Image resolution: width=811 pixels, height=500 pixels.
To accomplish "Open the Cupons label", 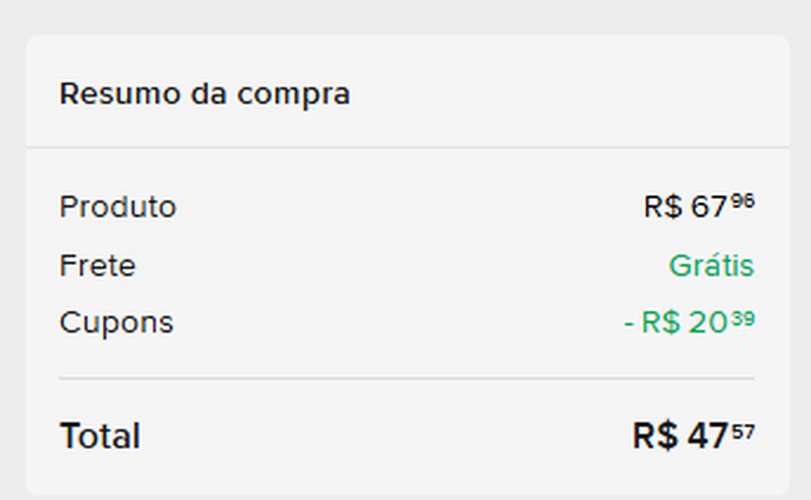I will click(116, 323).
